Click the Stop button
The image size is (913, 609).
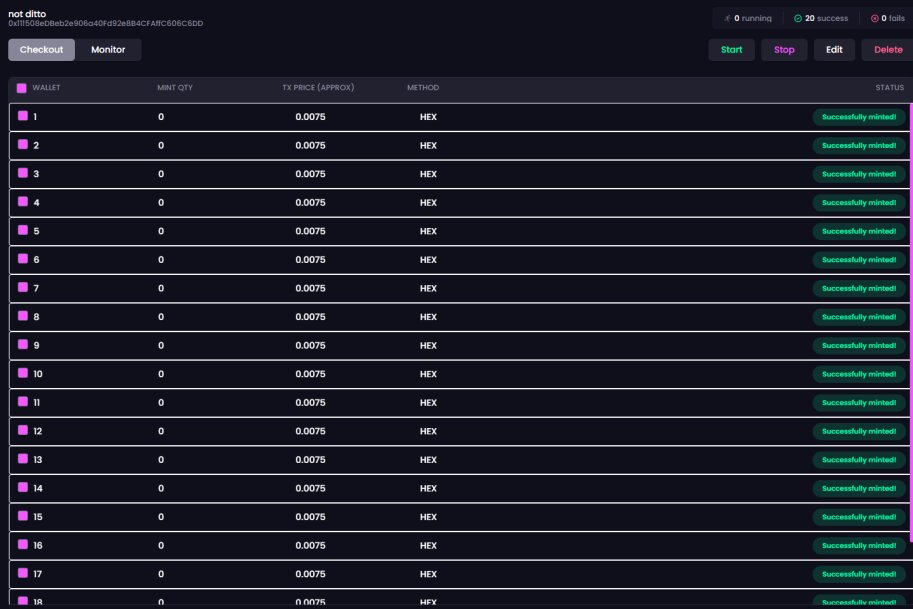pyautogui.click(x=784, y=49)
